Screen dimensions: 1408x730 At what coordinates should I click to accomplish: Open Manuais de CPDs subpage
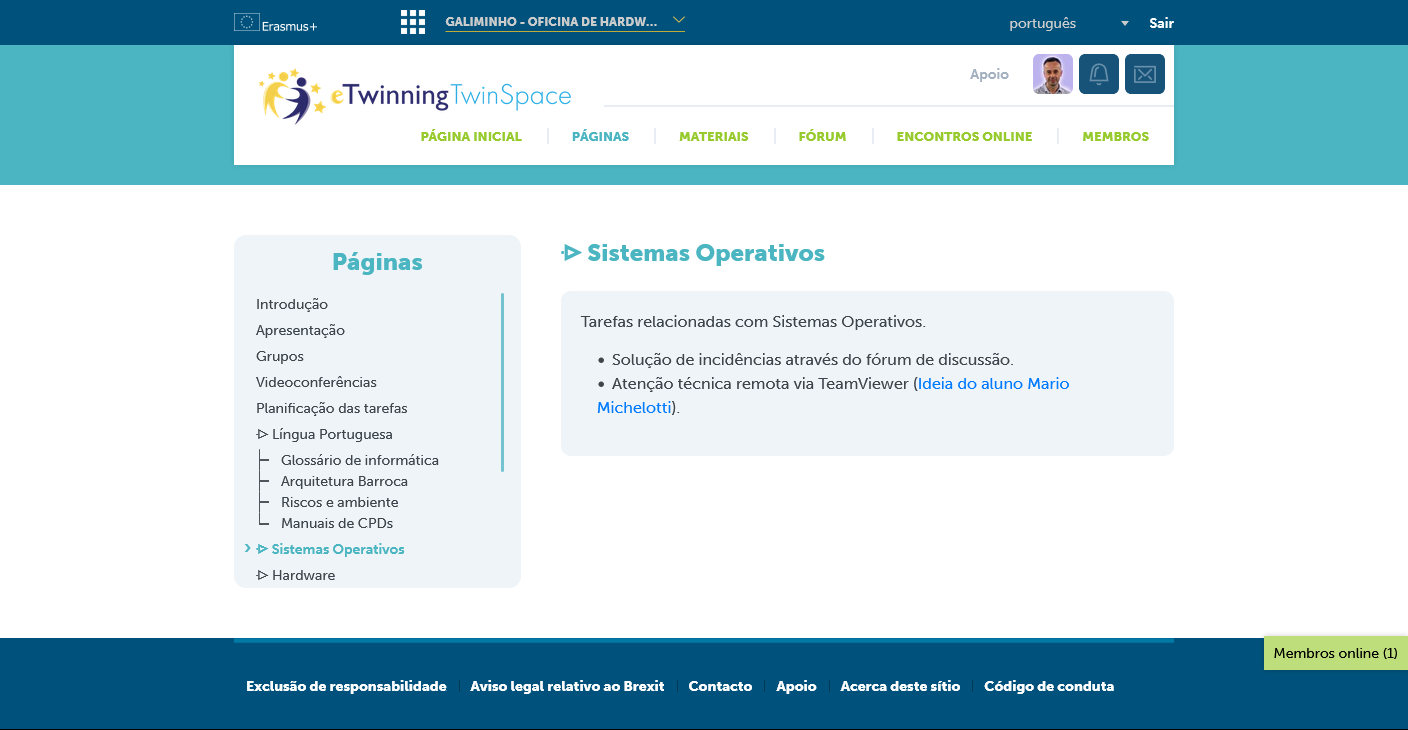tap(337, 523)
